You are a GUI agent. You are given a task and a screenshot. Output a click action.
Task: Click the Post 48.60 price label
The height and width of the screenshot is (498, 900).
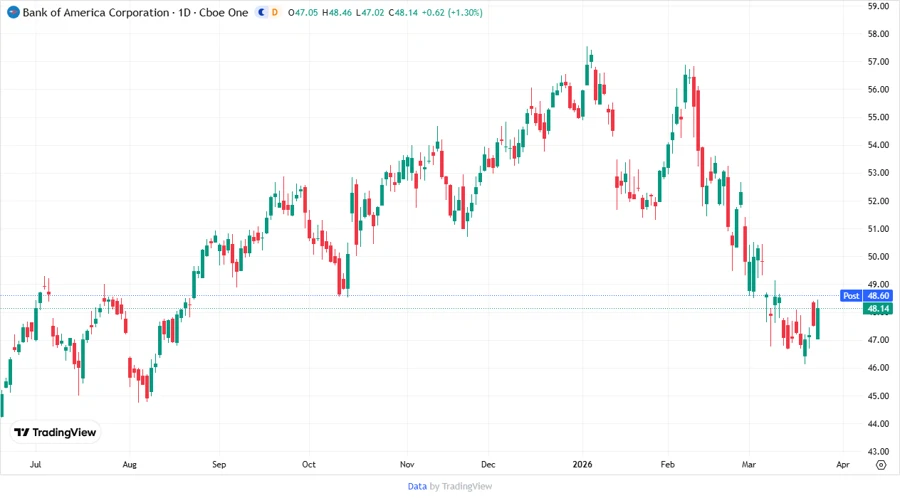click(865, 296)
